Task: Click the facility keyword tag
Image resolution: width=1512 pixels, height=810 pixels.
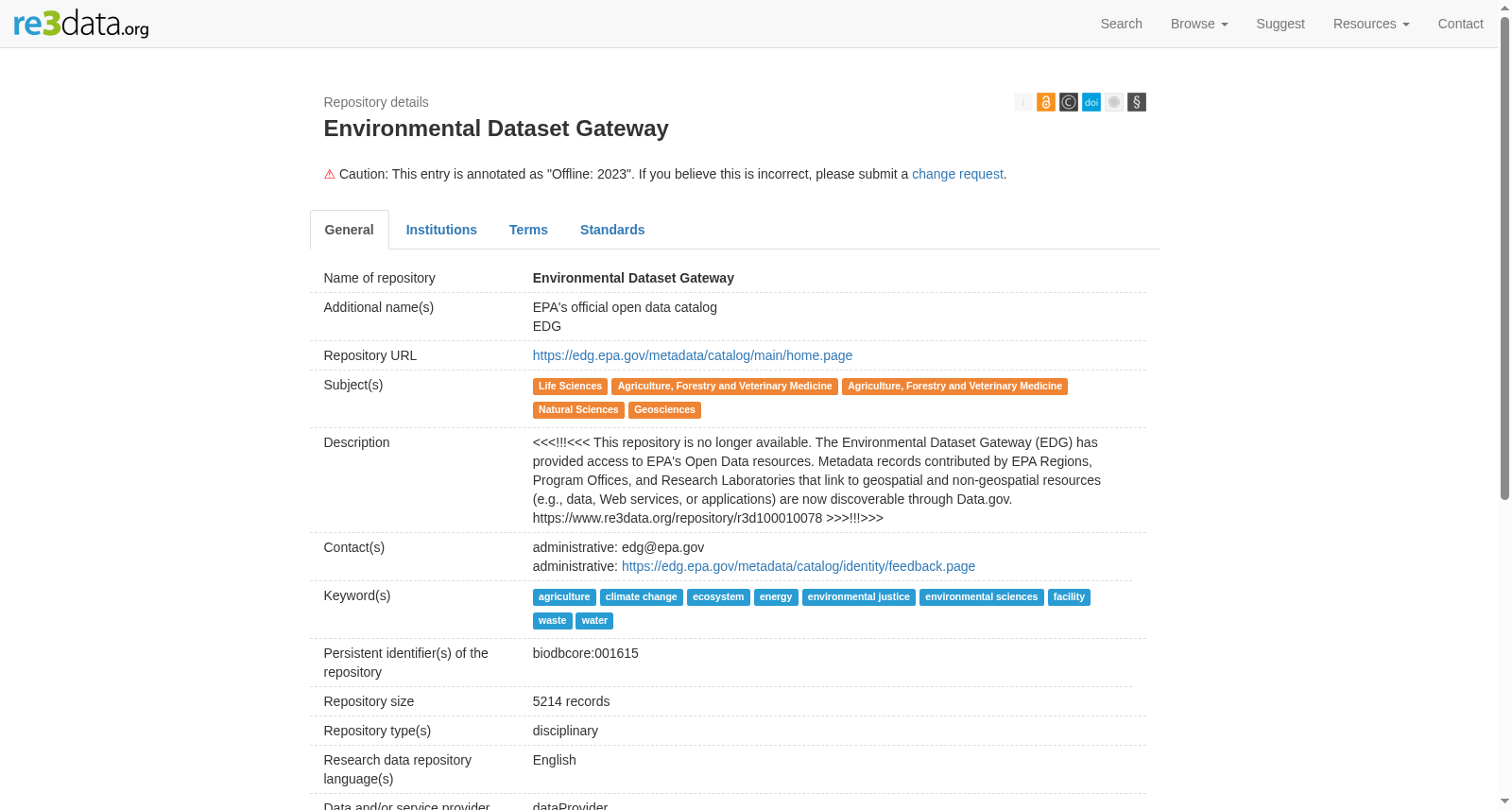Action: 1069,597
